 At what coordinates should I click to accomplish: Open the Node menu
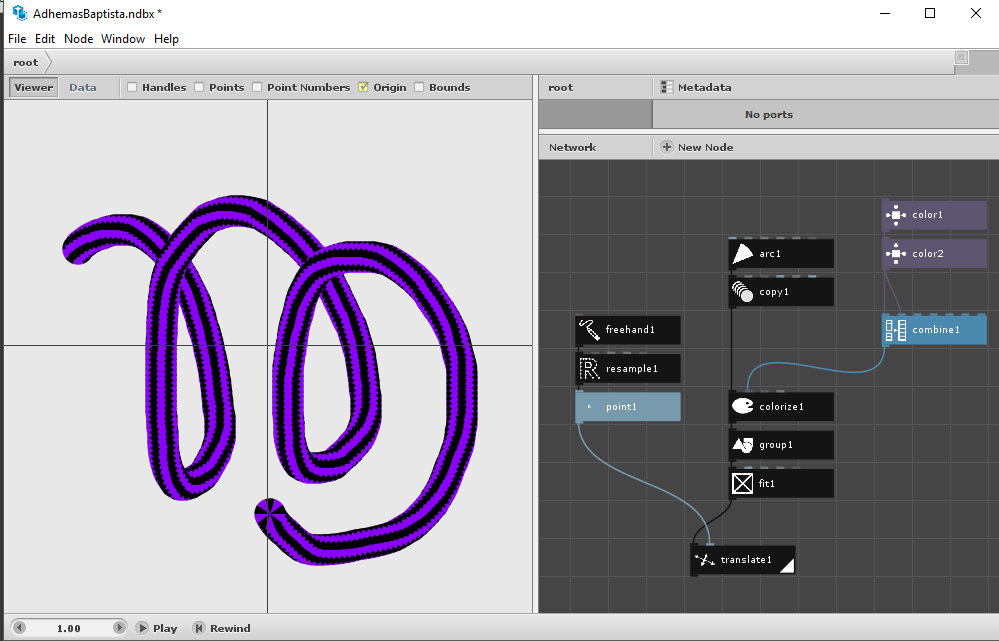click(x=78, y=39)
